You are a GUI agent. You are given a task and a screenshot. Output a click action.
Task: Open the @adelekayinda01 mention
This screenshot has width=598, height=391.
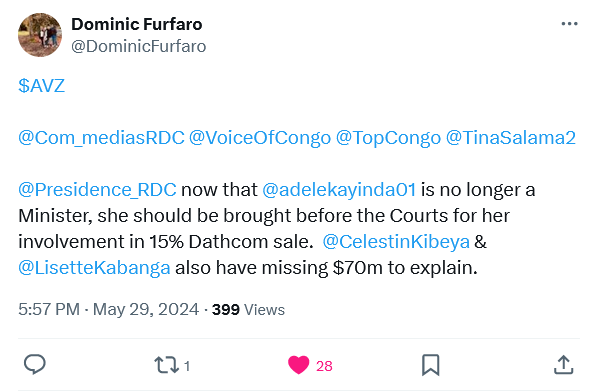[339, 190]
